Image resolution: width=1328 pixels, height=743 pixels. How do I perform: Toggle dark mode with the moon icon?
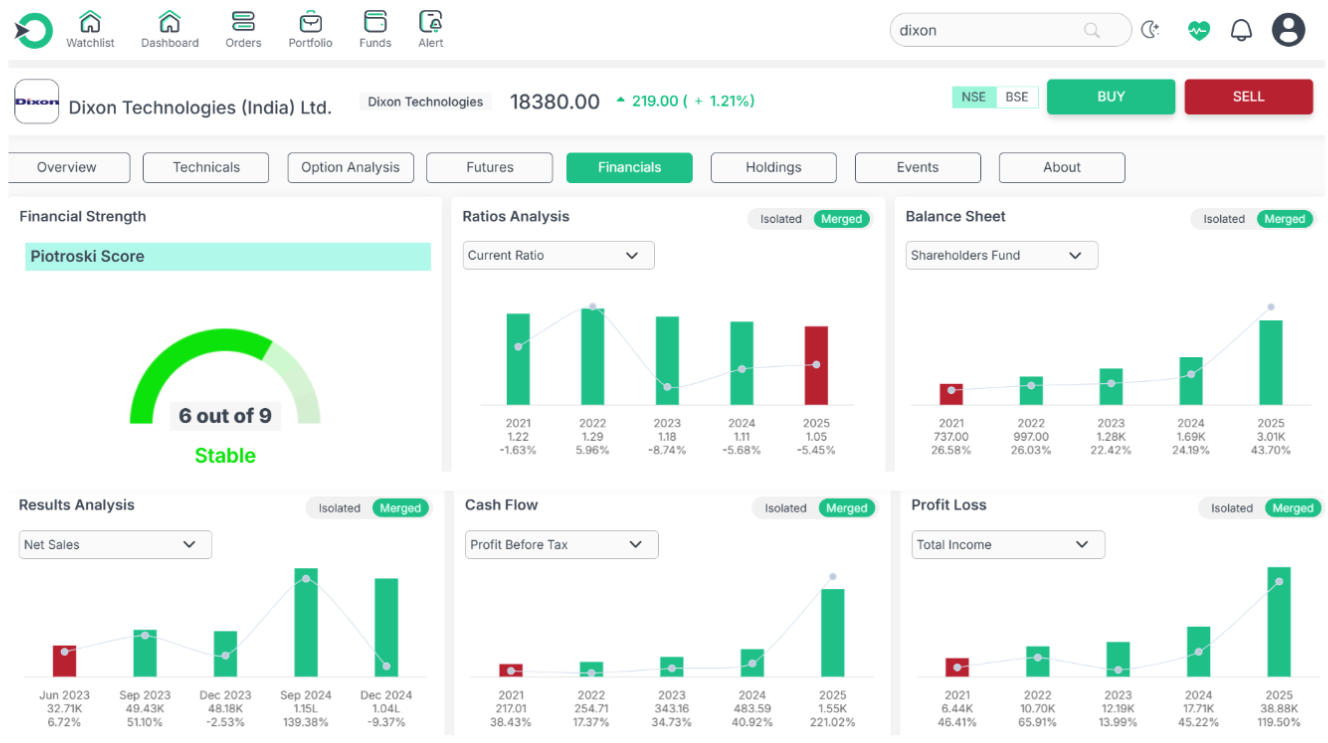tap(1151, 30)
